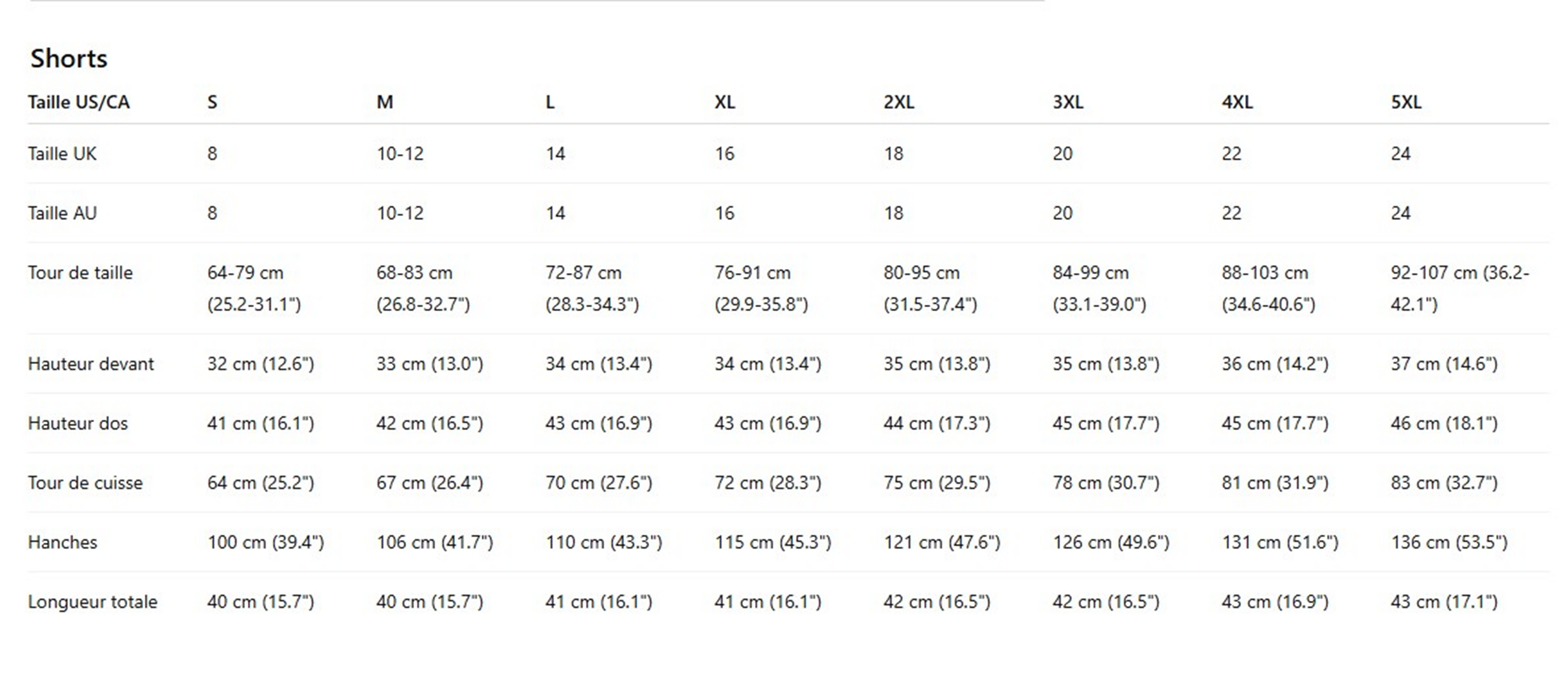
Task: Select the Hanches row label
Action: point(63,542)
